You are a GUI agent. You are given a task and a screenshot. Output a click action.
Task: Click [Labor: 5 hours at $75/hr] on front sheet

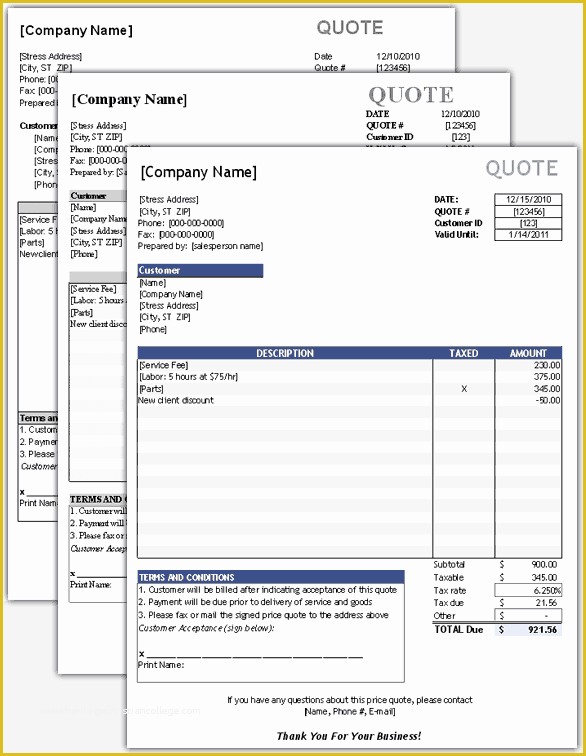click(x=189, y=377)
